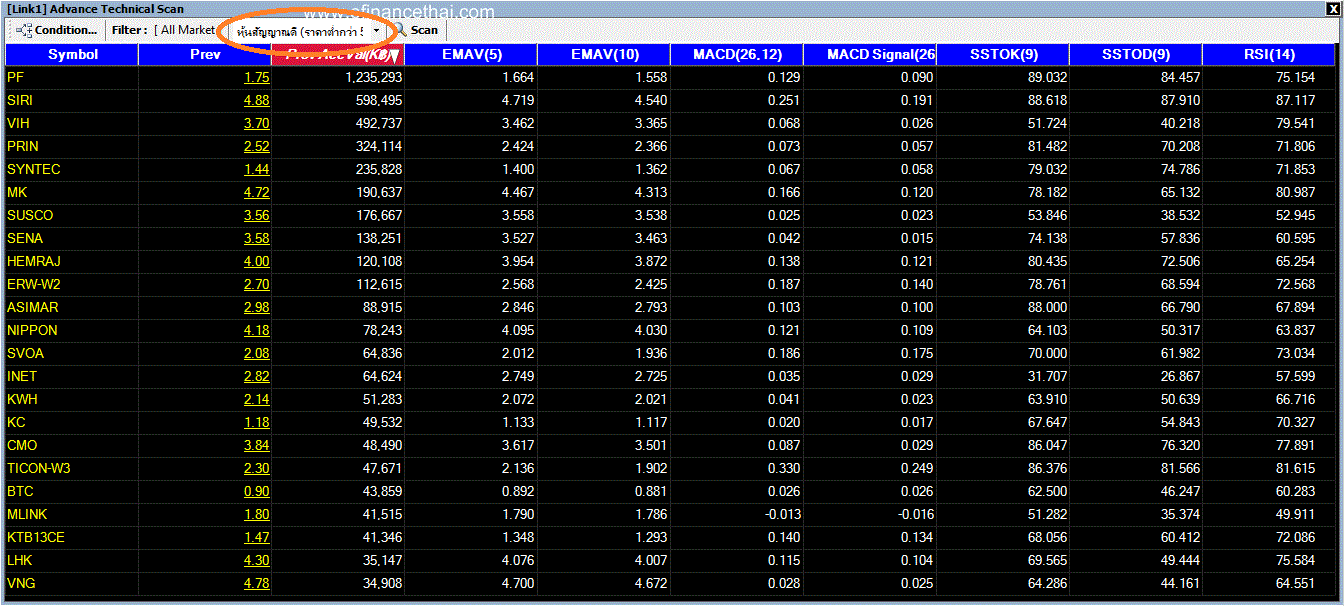Select the PRIN symbol
Viewport: 1344px width, 606px height.
[23, 146]
